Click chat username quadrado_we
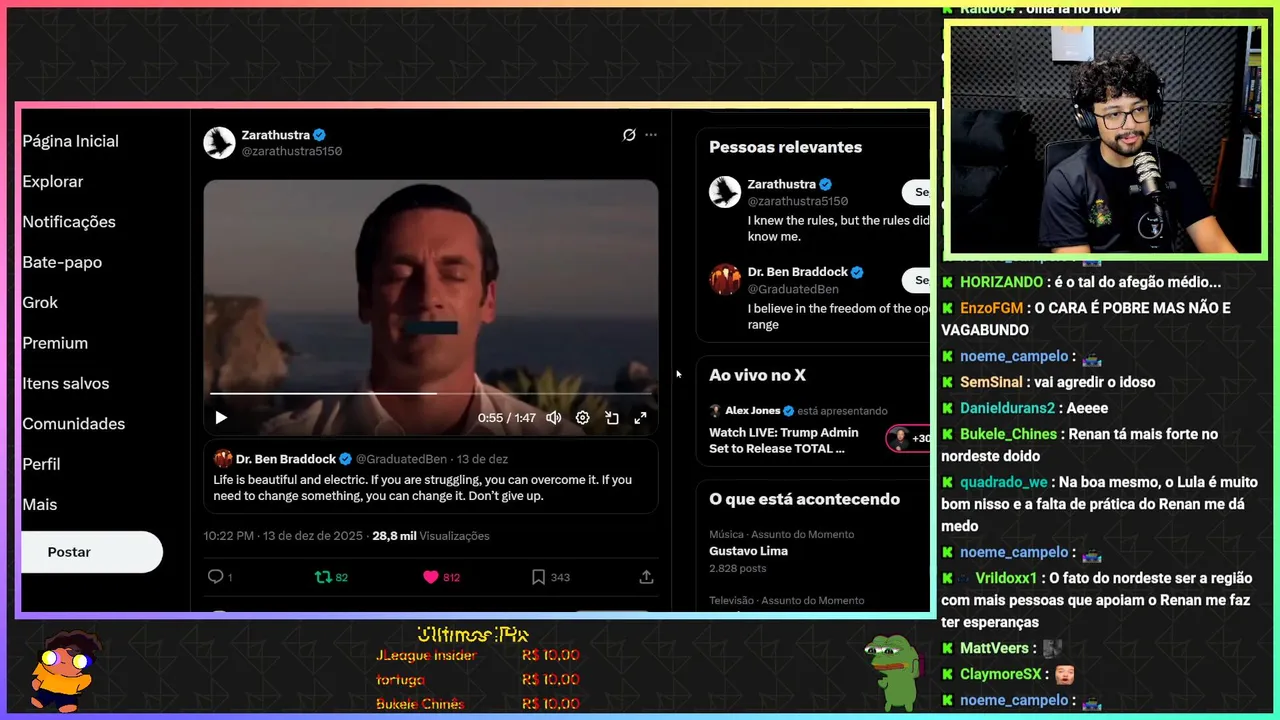Viewport: 1280px width, 720px height. pos(1004,482)
